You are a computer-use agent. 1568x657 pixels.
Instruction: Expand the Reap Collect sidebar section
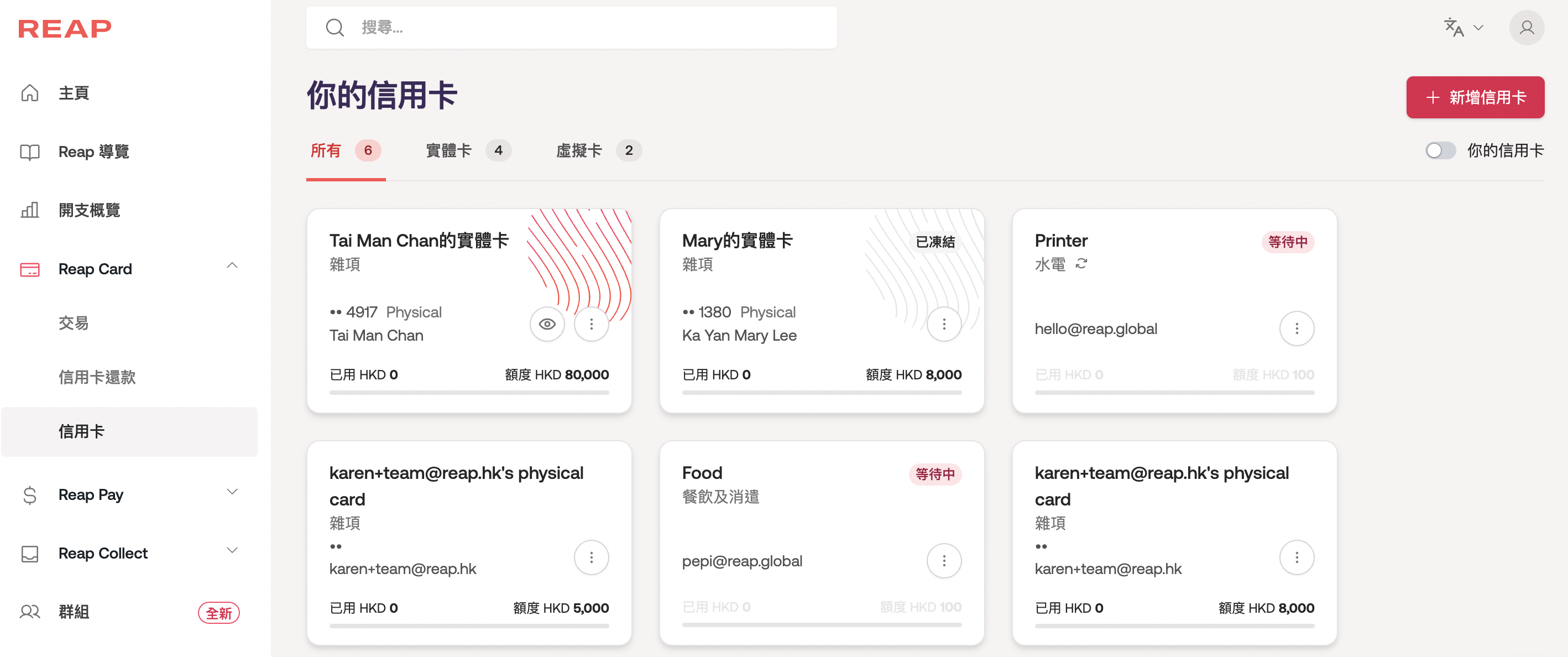(232, 550)
